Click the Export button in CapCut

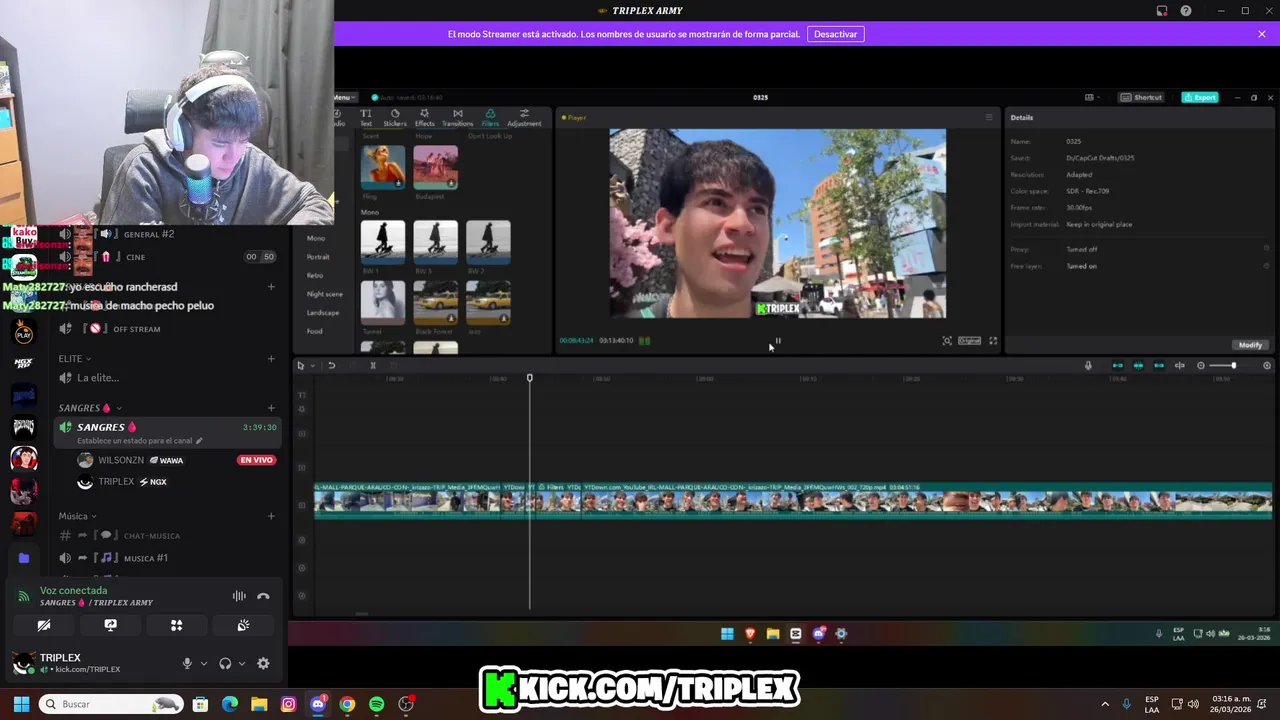tap(1200, 97)
